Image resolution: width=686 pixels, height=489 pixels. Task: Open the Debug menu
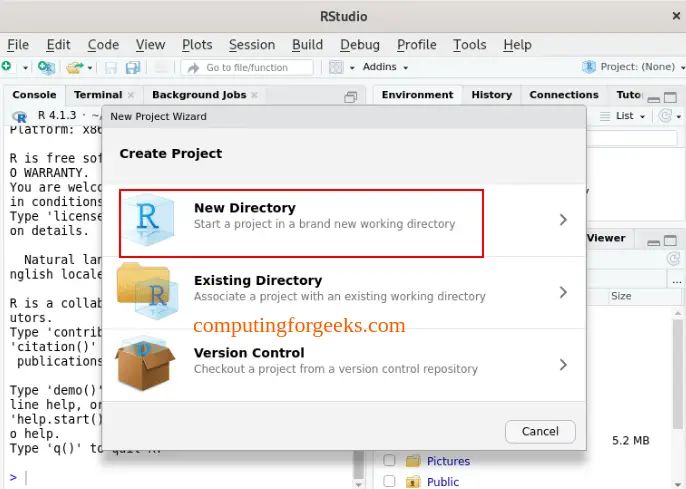tap(360, 45)
